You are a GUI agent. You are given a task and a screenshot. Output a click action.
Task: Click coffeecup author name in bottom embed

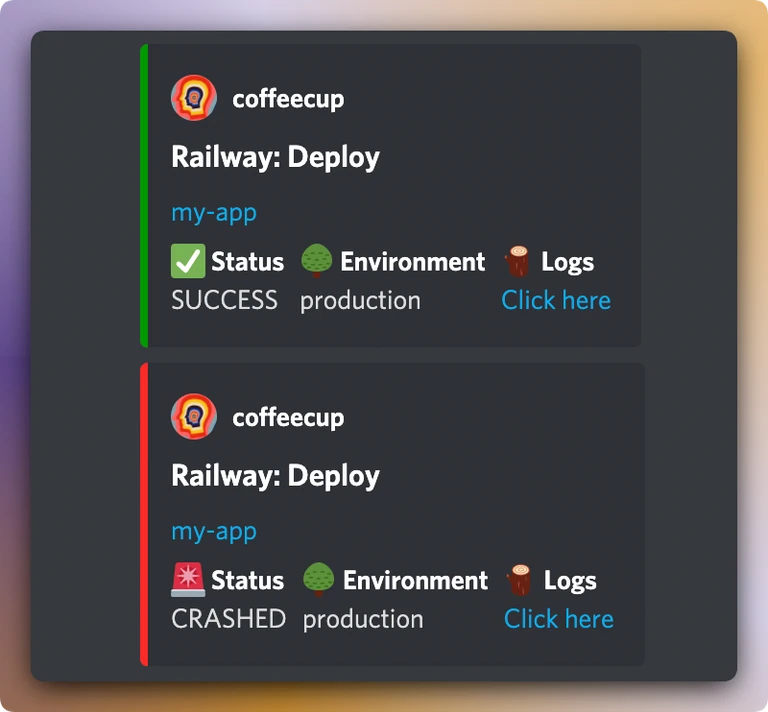coord(288,418)
